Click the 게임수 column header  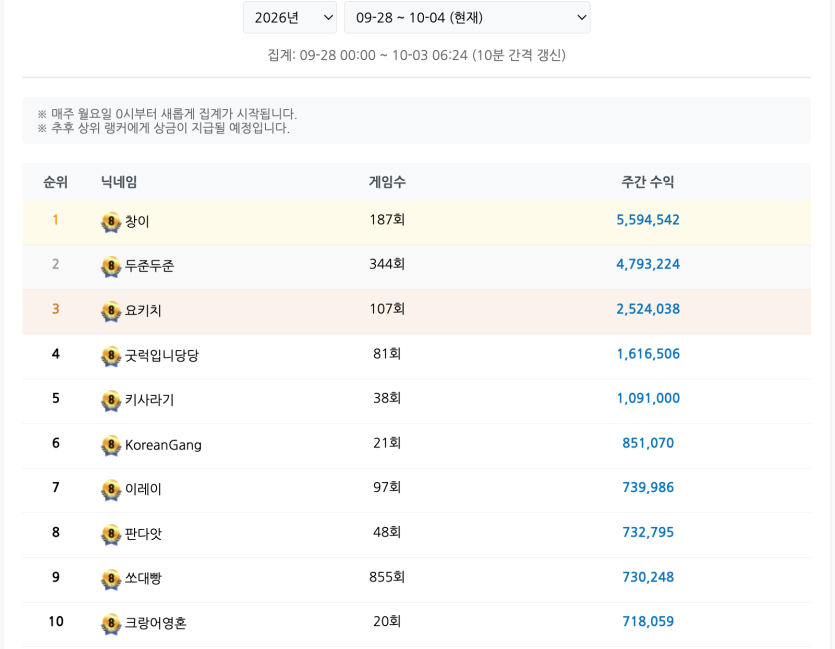387,182
